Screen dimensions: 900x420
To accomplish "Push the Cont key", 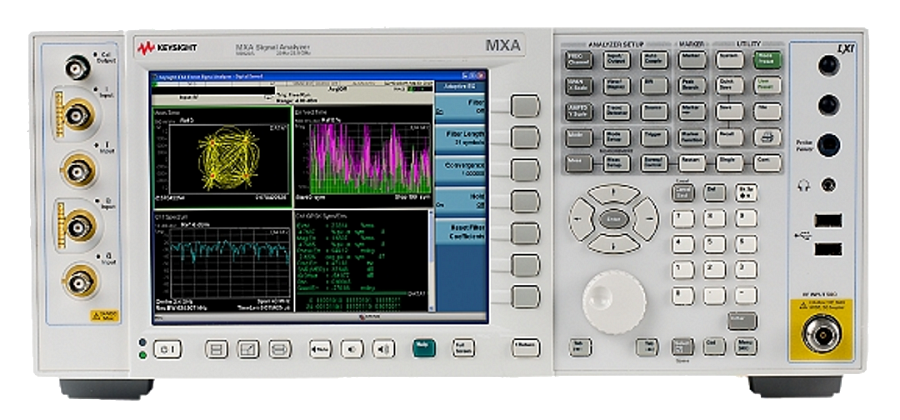I will [x=767, y=164].
